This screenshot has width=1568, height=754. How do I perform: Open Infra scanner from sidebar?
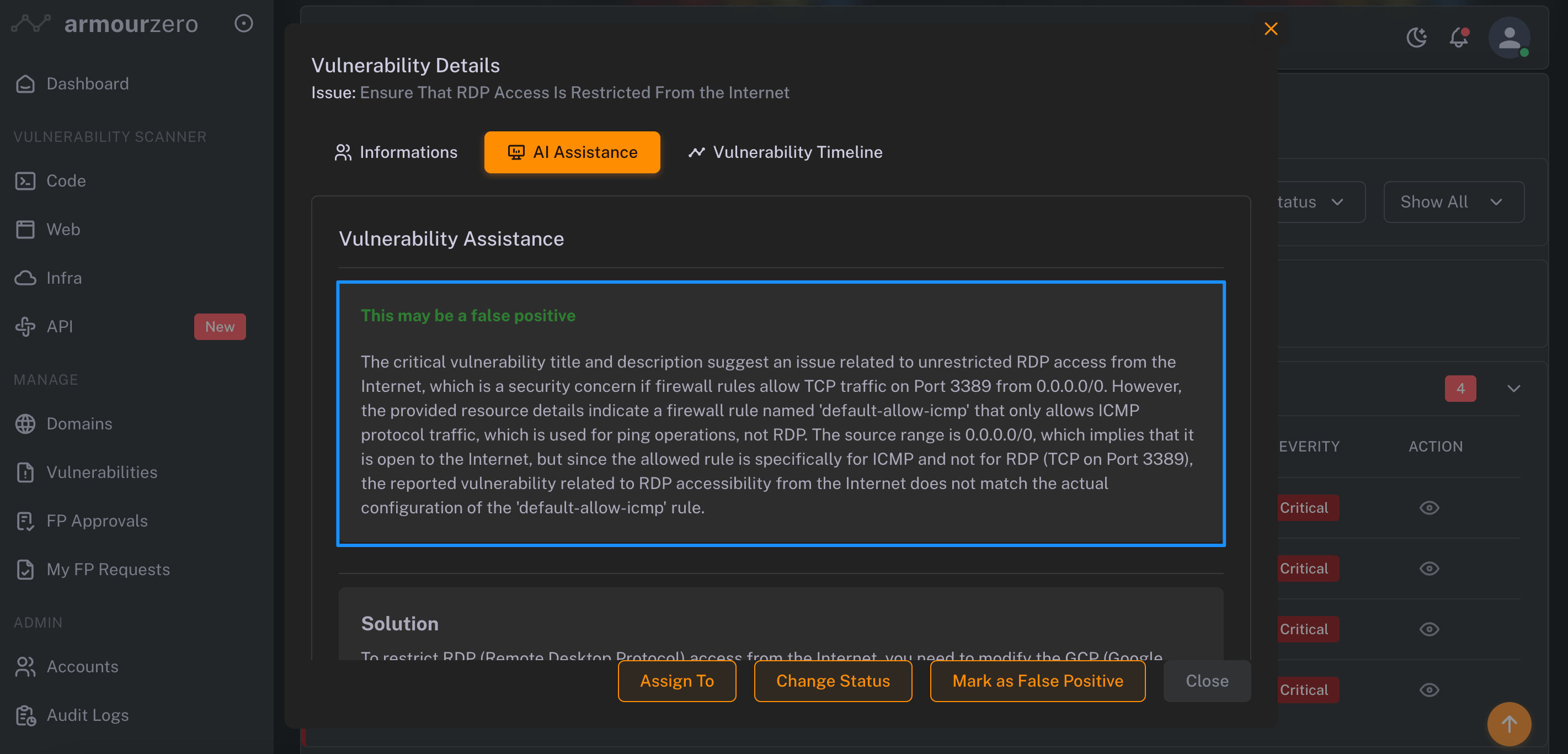[64, 278]
